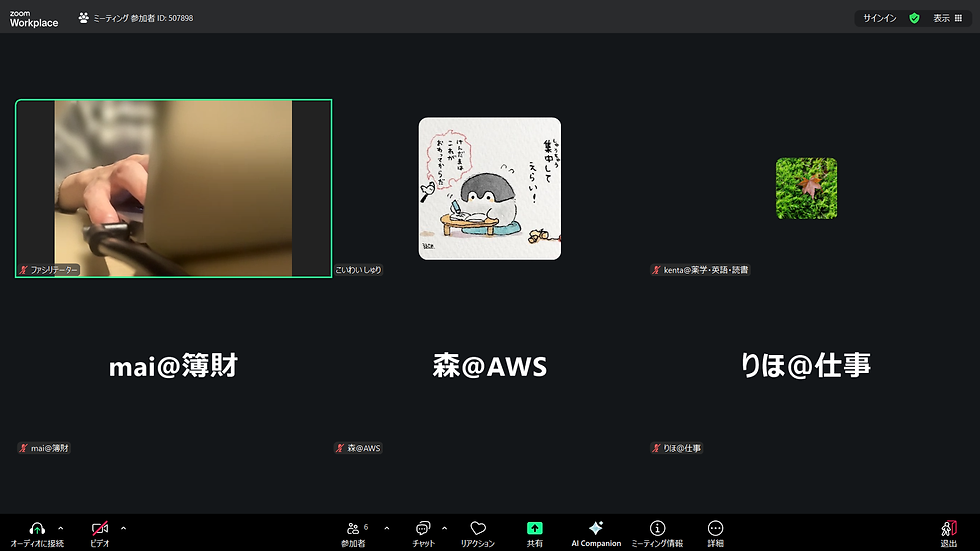Click the small りほ@仕事 label with muted mic

(677, 448)
